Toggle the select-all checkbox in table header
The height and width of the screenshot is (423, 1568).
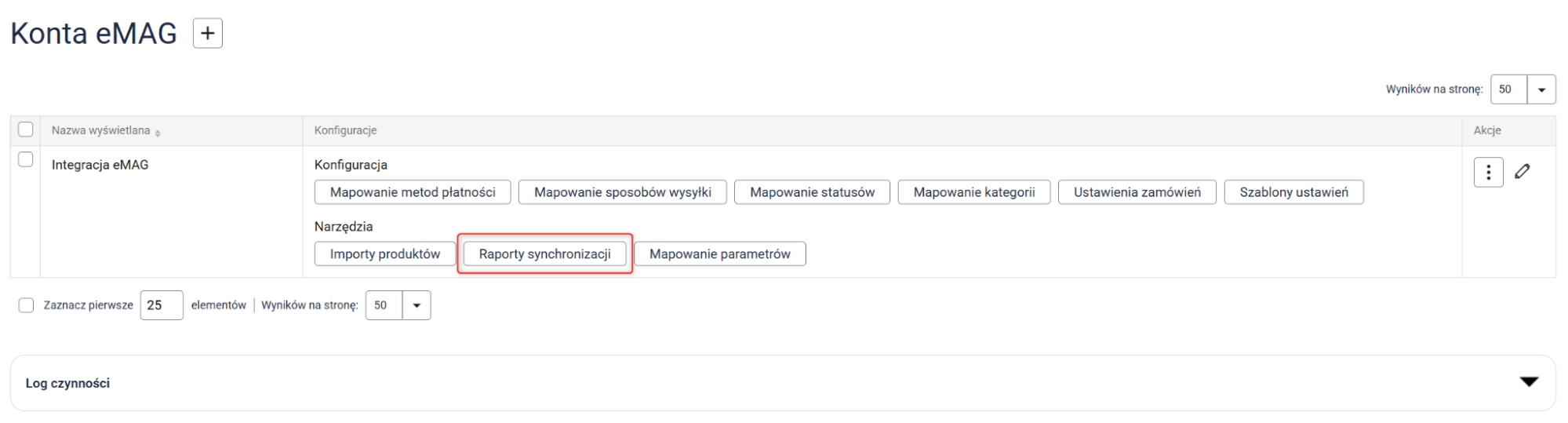26,129
